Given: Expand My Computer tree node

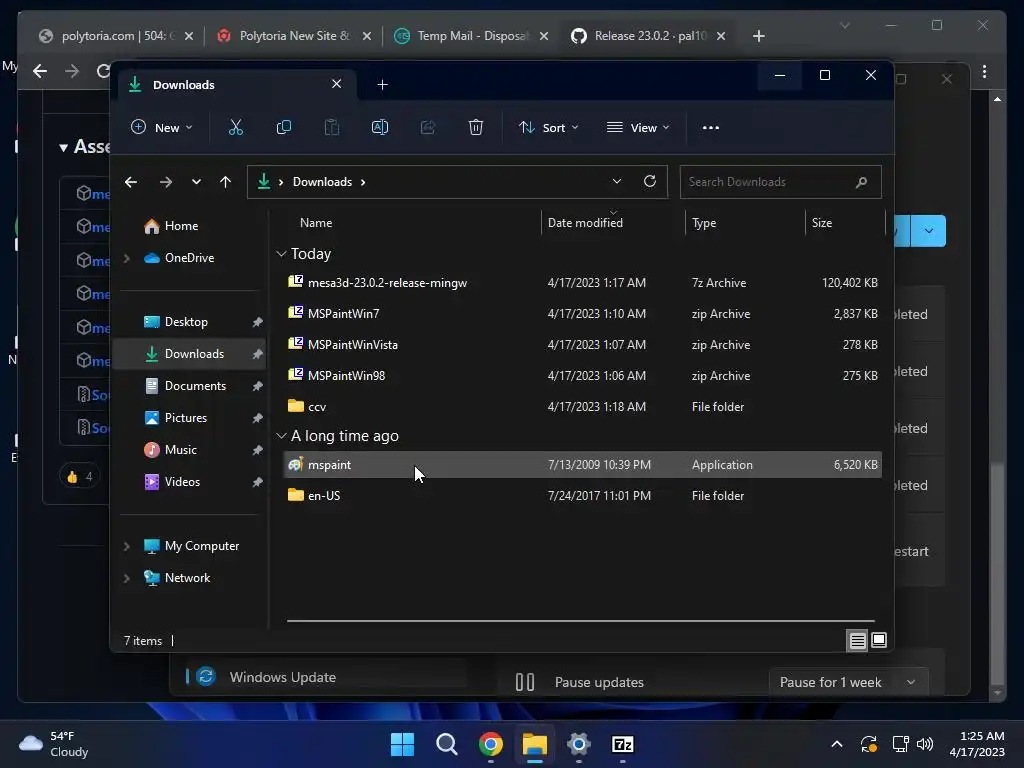Looking at the screenshot, I should click(x=127, y=546).
